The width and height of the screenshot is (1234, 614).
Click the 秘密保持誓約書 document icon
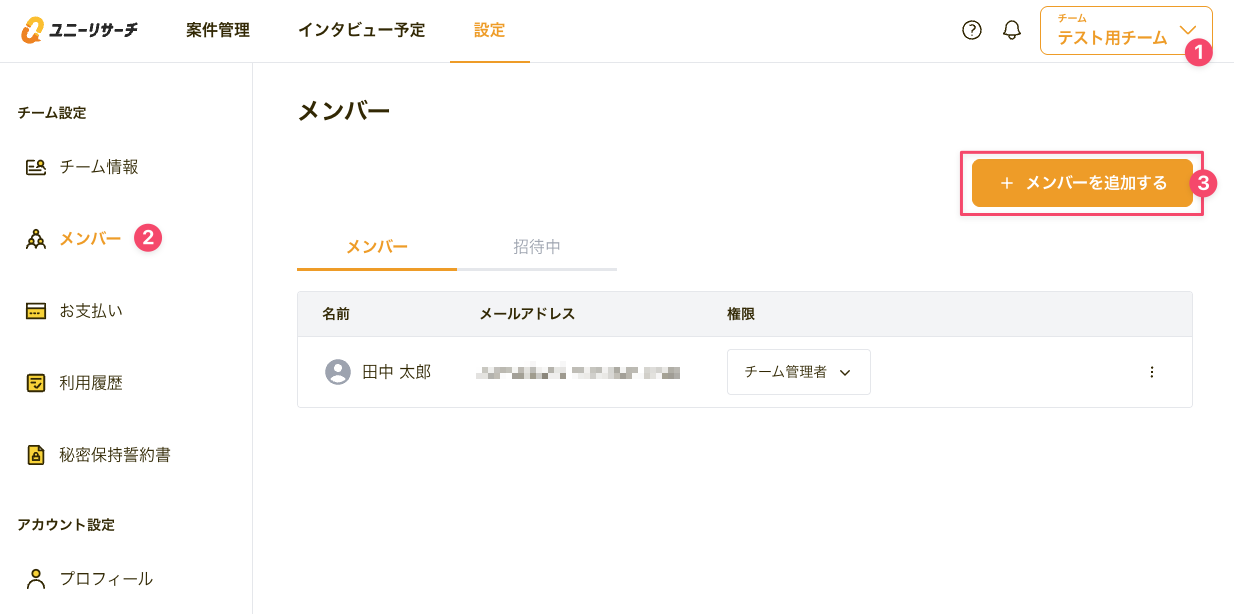tap(36, 455)
